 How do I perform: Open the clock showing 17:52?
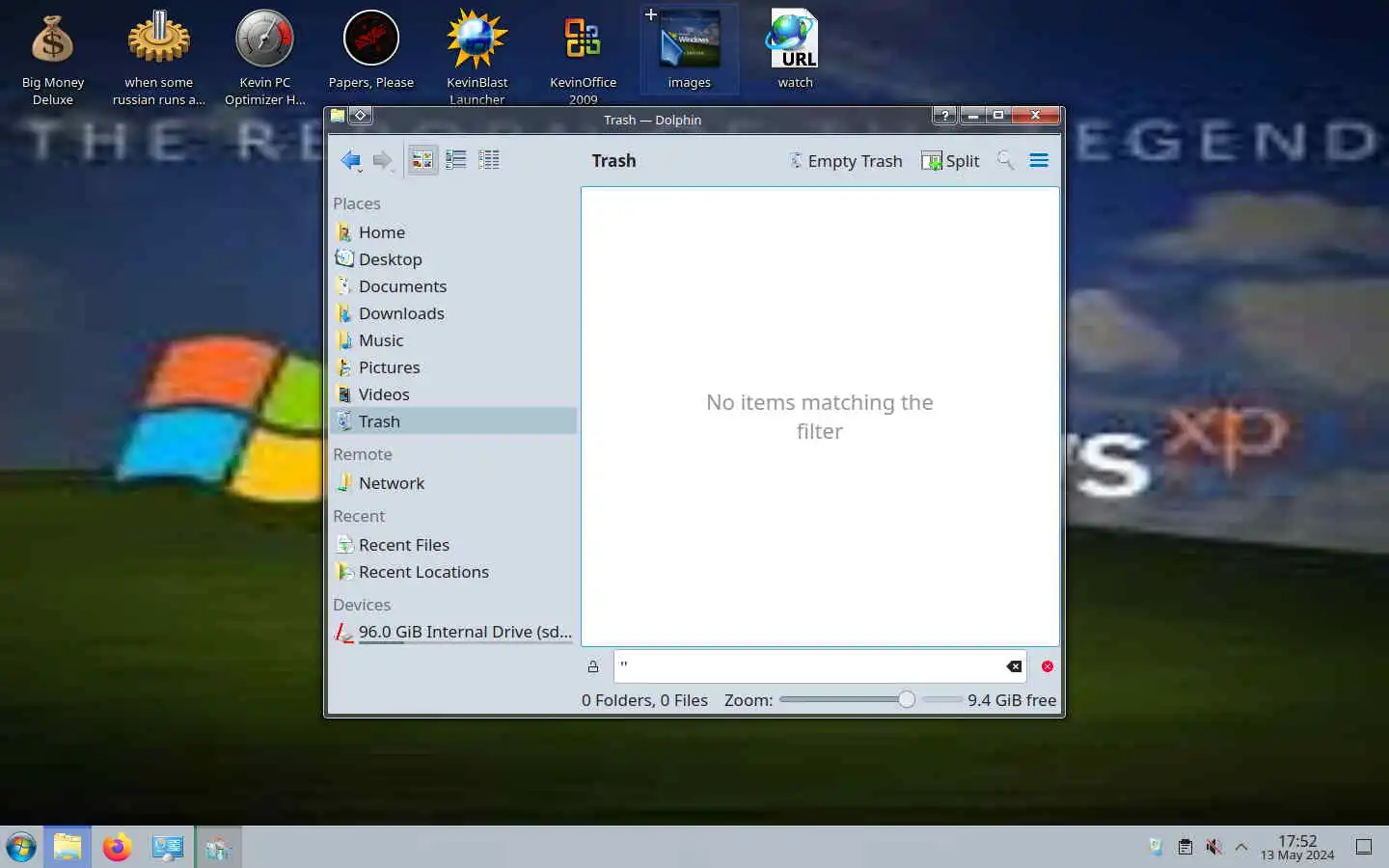(1297, 848)
